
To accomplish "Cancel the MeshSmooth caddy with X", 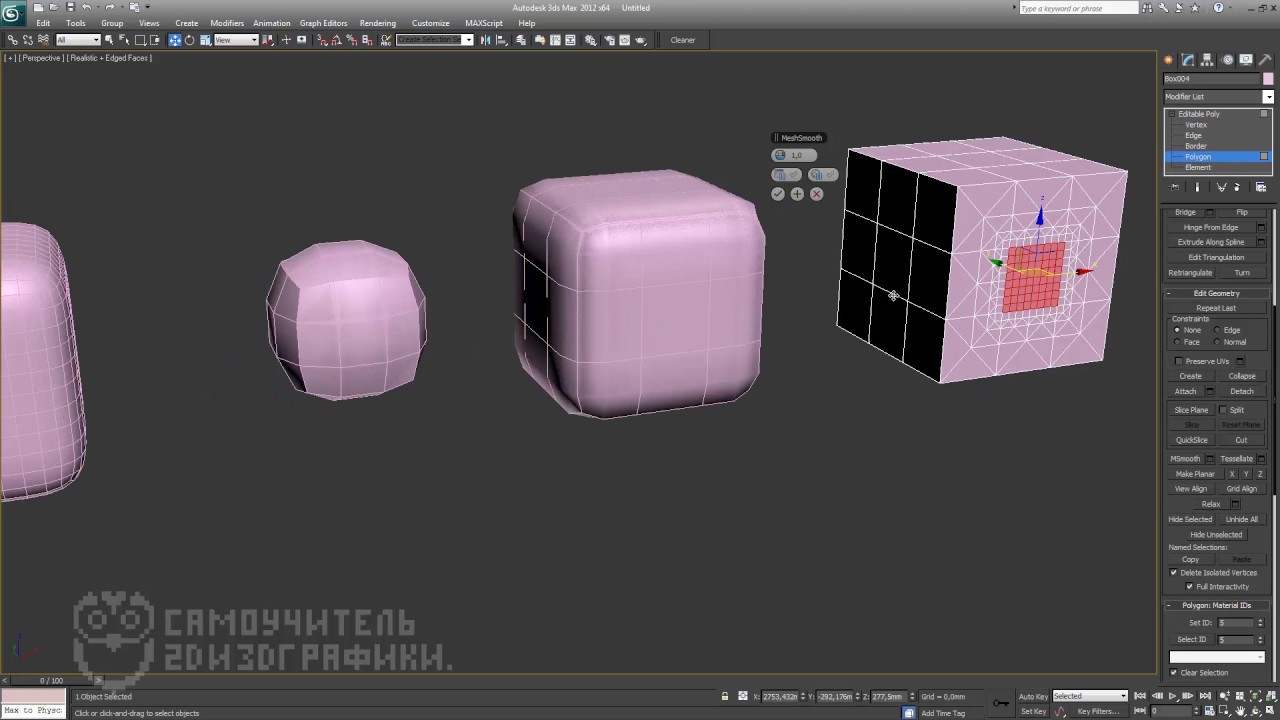I will (816, 194).
